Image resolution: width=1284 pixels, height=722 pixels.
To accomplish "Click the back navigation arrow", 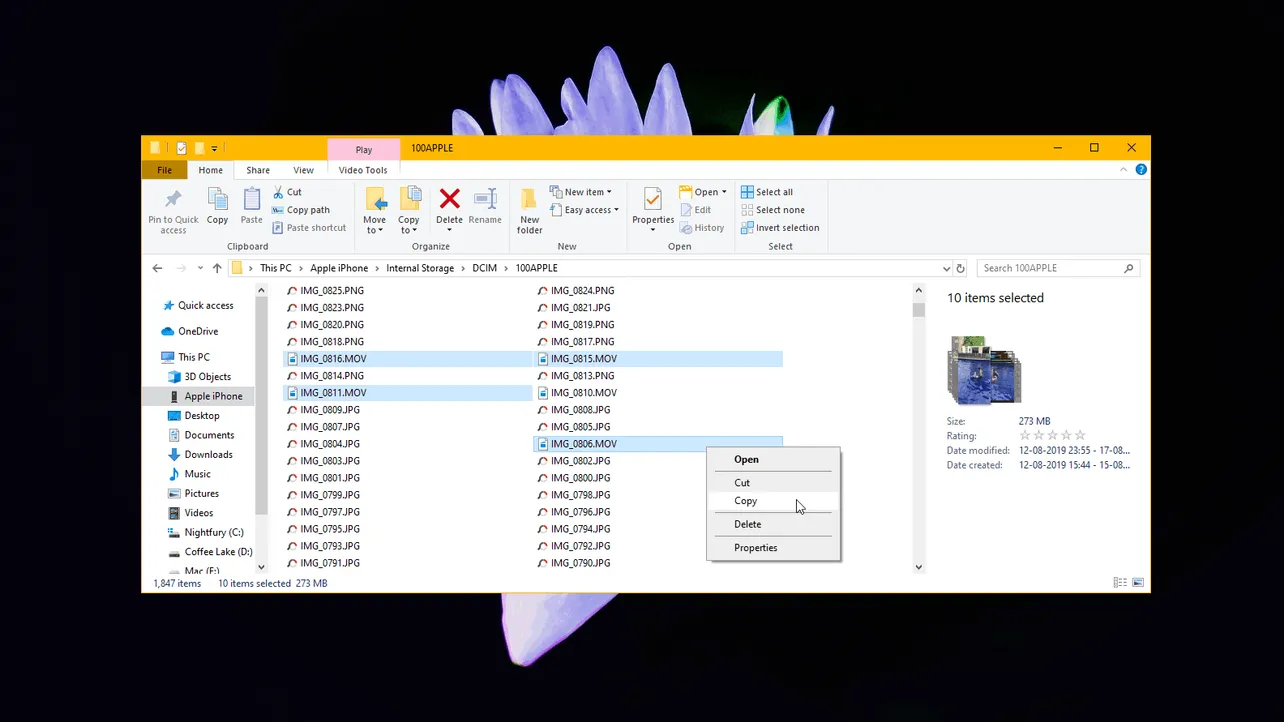I will [x=157, y=268].
